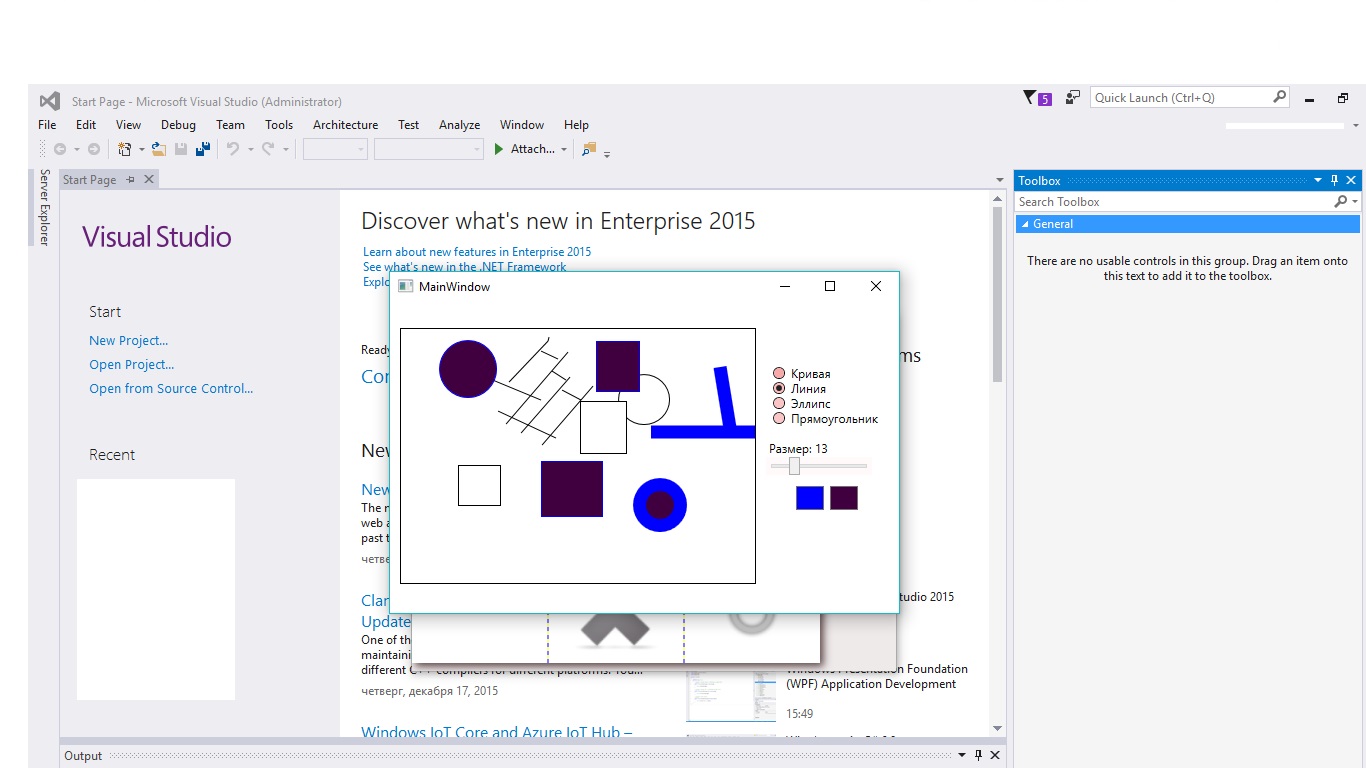Open the Output panel window position dropdown
This screenshot has height=768, width=1366.
coord(962,756)
